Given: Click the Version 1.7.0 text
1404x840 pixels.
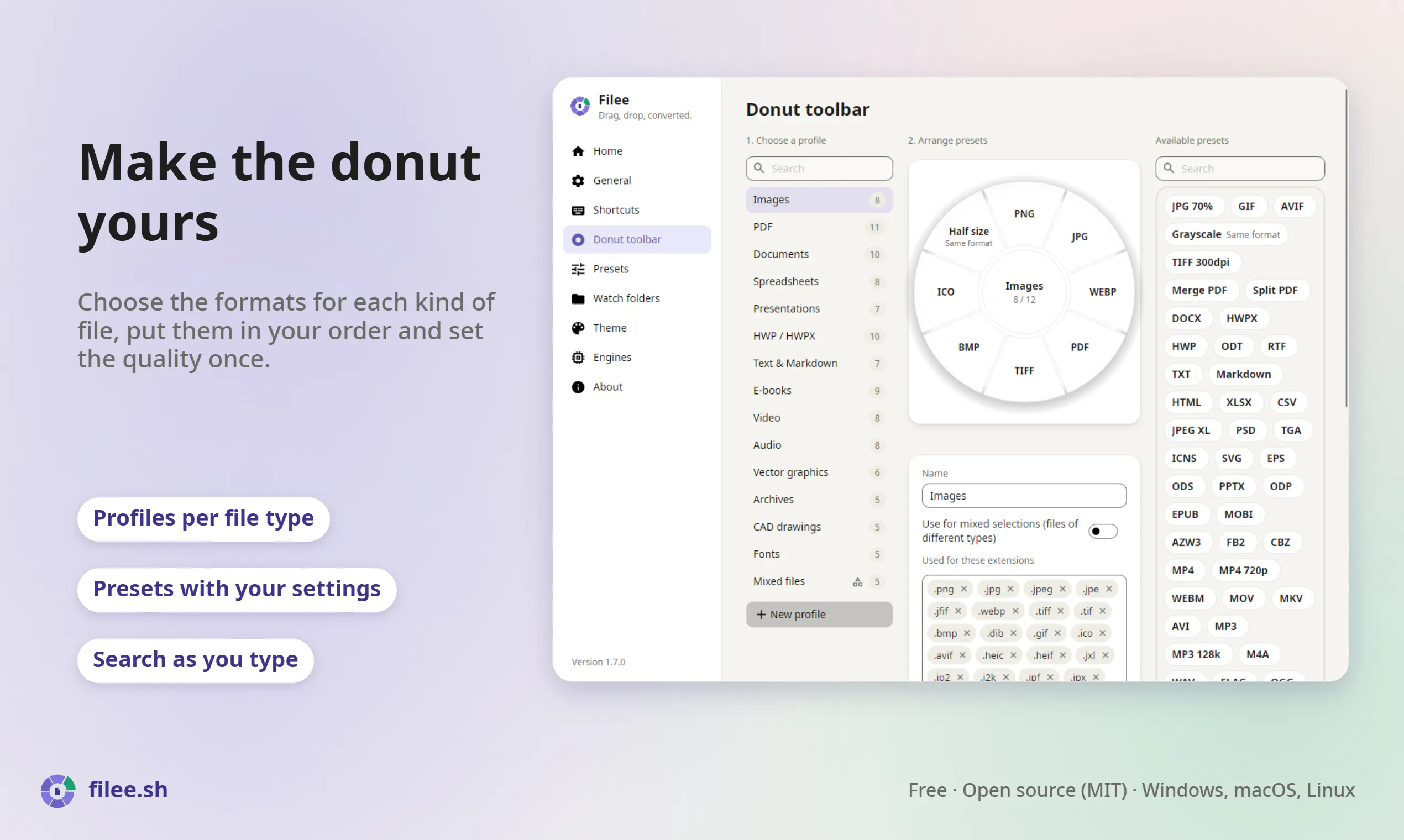Looking at the screenshot, I should pos(598,662).
